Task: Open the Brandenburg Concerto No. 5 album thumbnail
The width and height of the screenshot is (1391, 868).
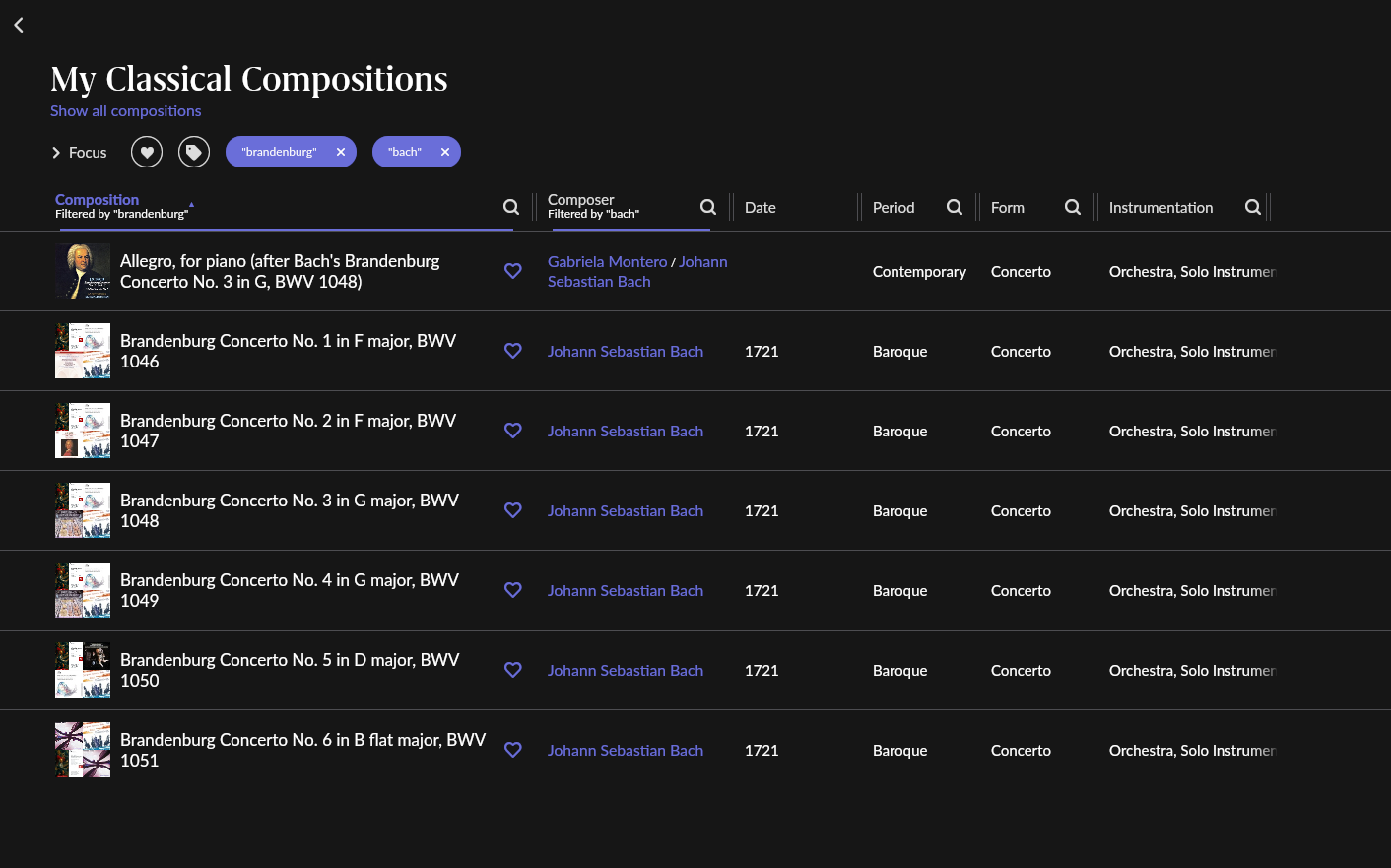Action: click(83, 670)
